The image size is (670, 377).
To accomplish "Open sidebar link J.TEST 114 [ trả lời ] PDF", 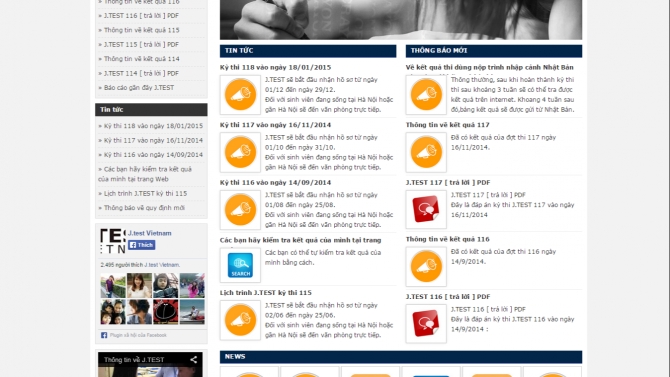I will pos(141,74).
